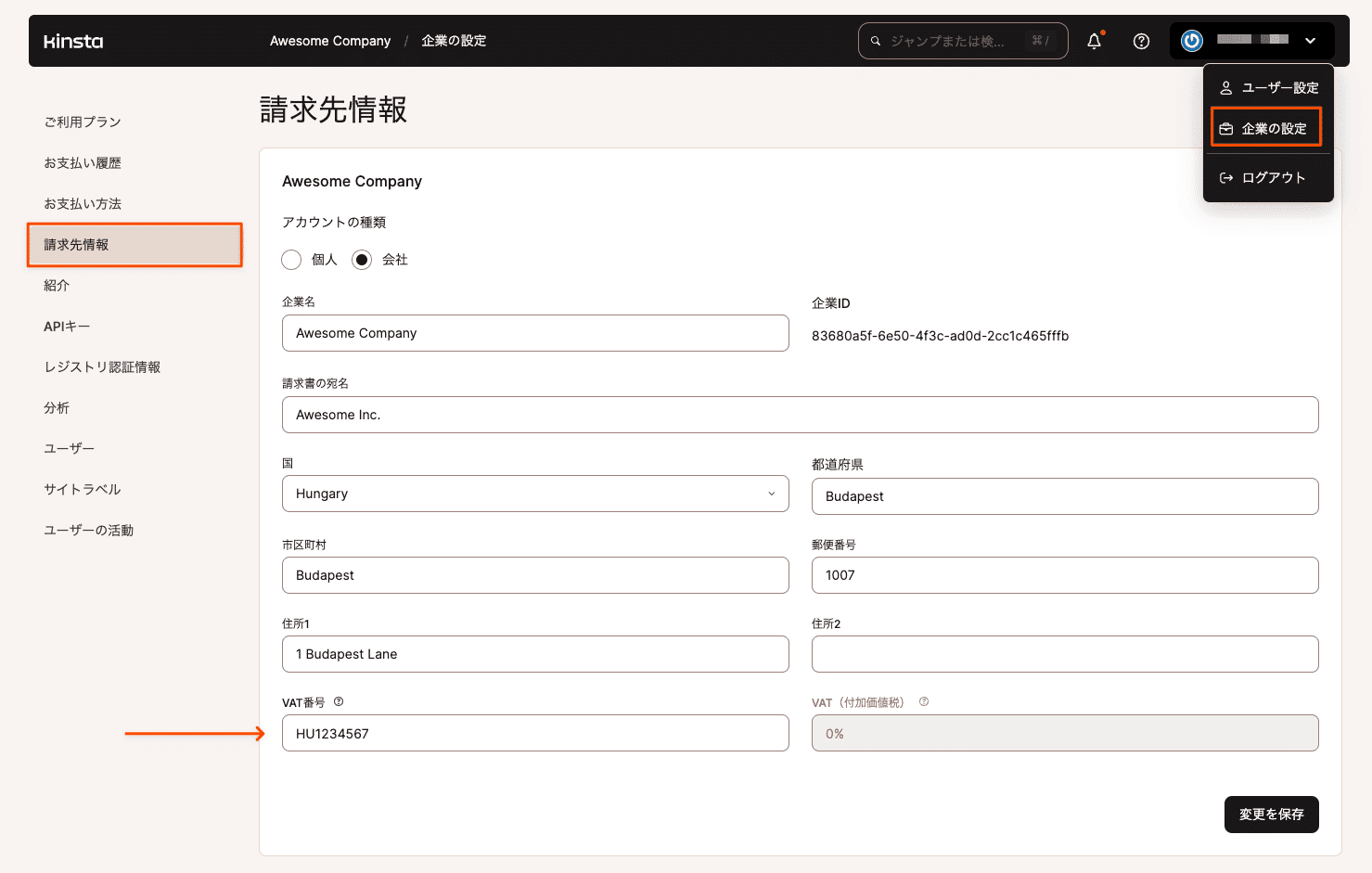1372x873 pixels.
Task: Click the 変更を保存 save button
Action: click(x=1271, y=814)
